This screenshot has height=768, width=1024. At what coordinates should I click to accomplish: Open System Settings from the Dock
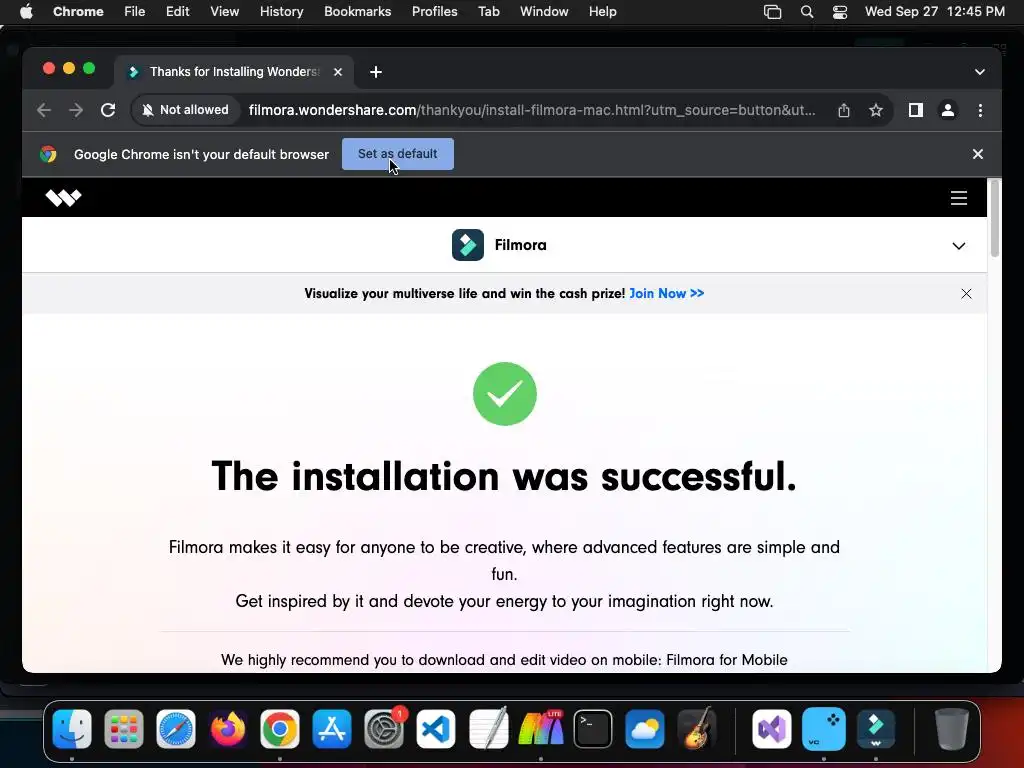(384, 729)
